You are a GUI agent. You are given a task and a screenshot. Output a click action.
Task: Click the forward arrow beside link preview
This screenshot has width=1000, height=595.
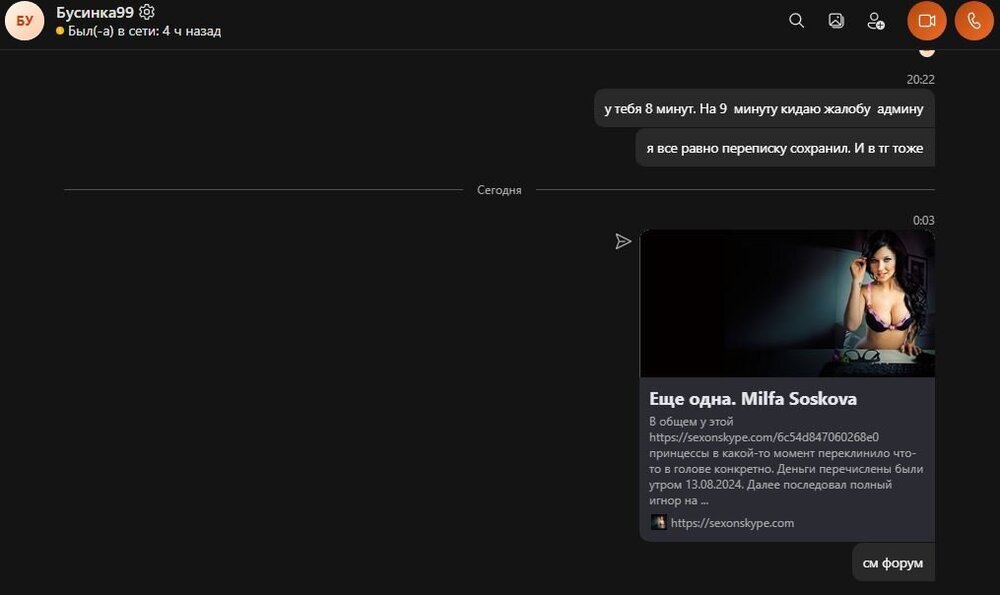(623, 241)
